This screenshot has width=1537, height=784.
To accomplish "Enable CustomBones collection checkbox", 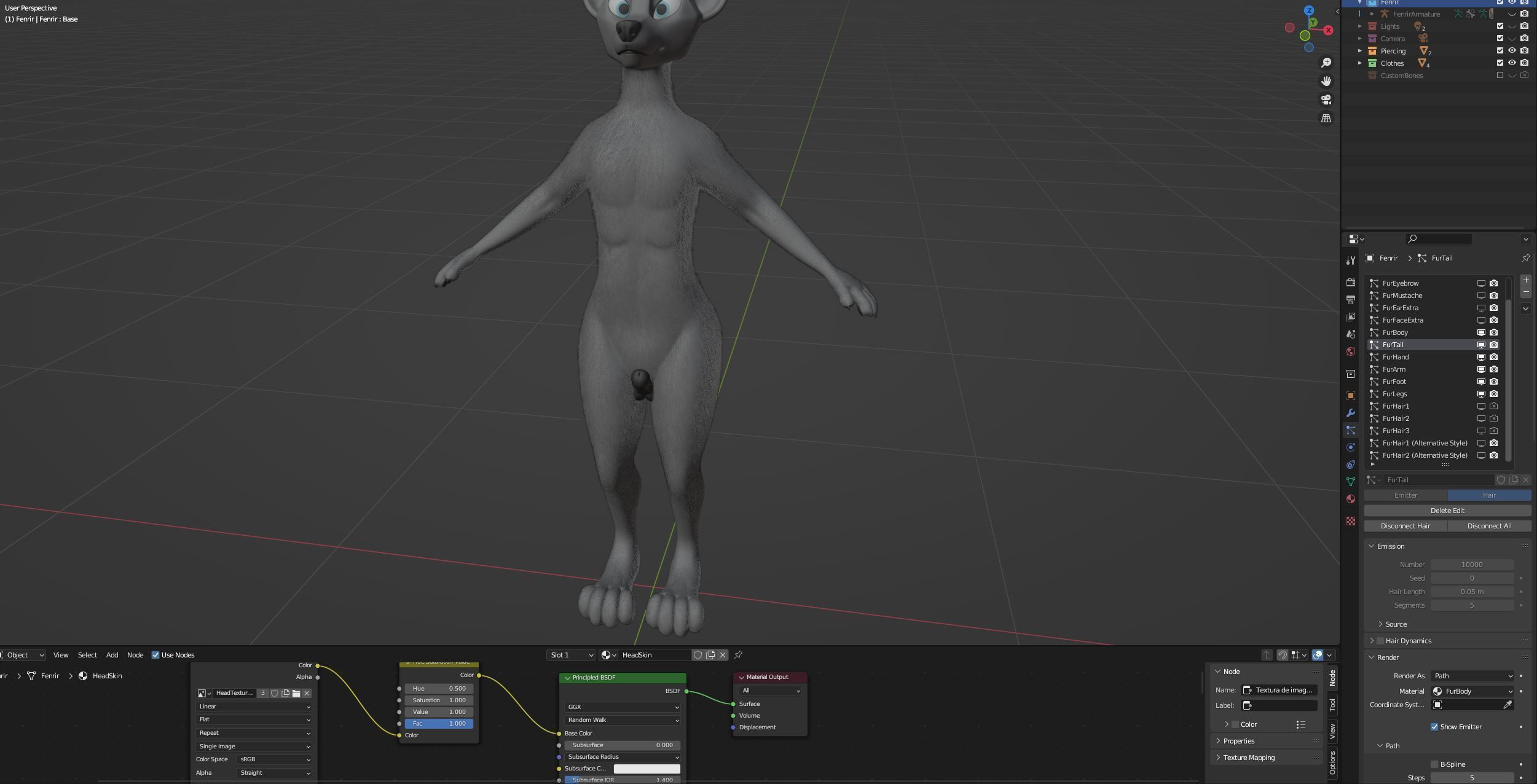I will pos(1500,76).
